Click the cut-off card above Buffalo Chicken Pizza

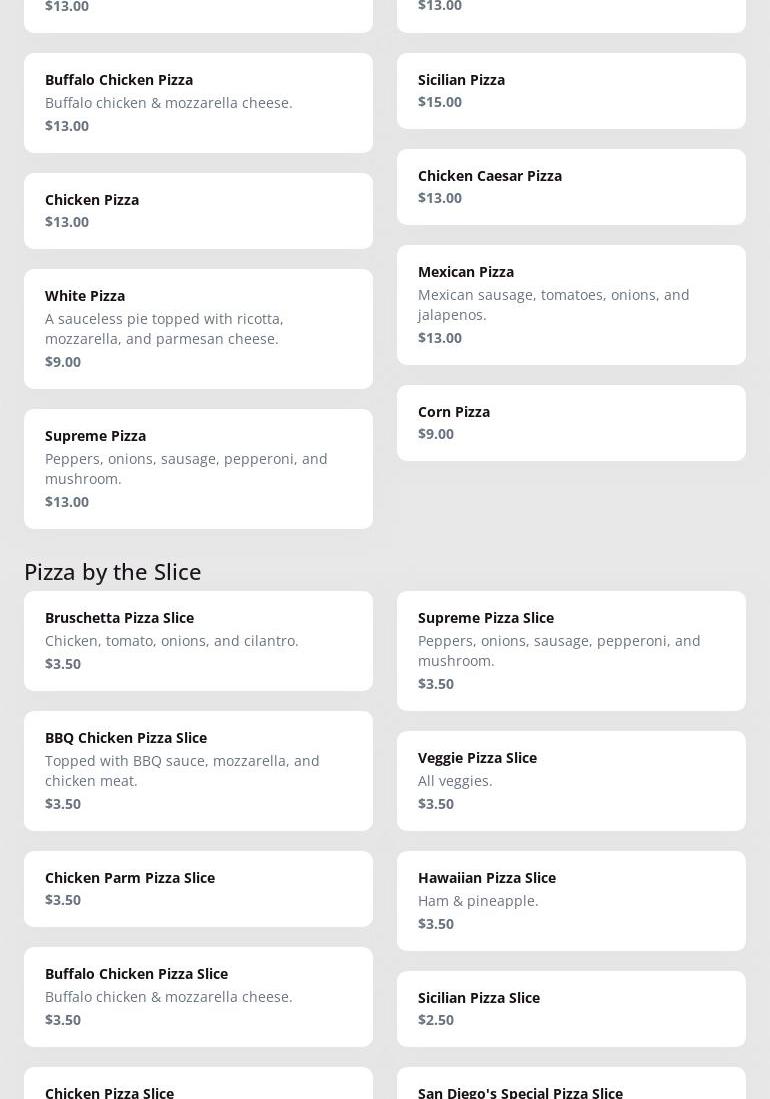[x=198, y=14]
